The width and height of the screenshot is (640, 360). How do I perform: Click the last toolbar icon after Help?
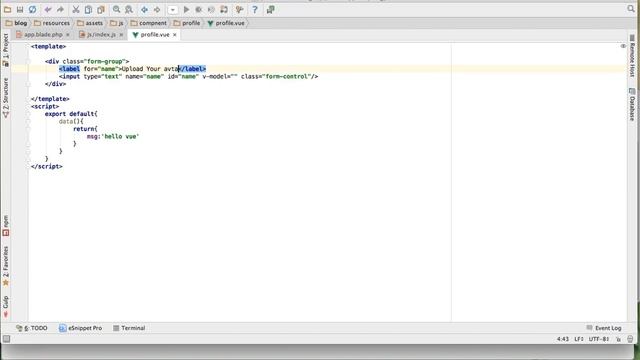271,9
